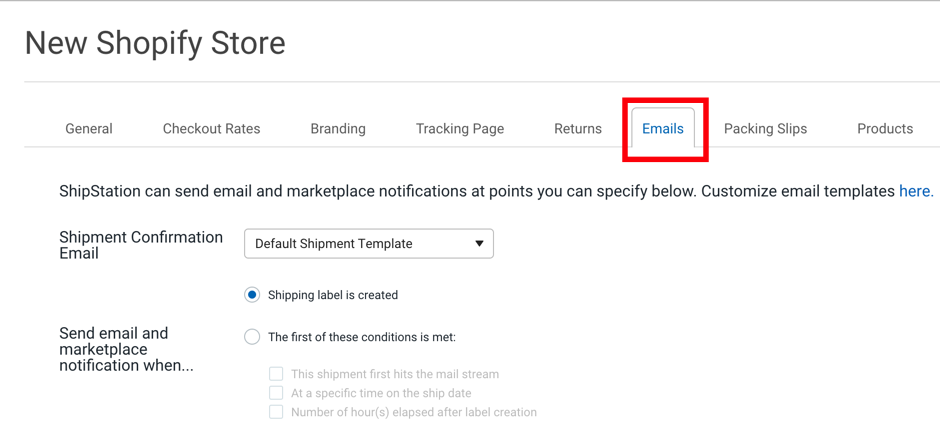
Task: Check 'This shipment first hits the mail stream'
Action: coord(276,374)
